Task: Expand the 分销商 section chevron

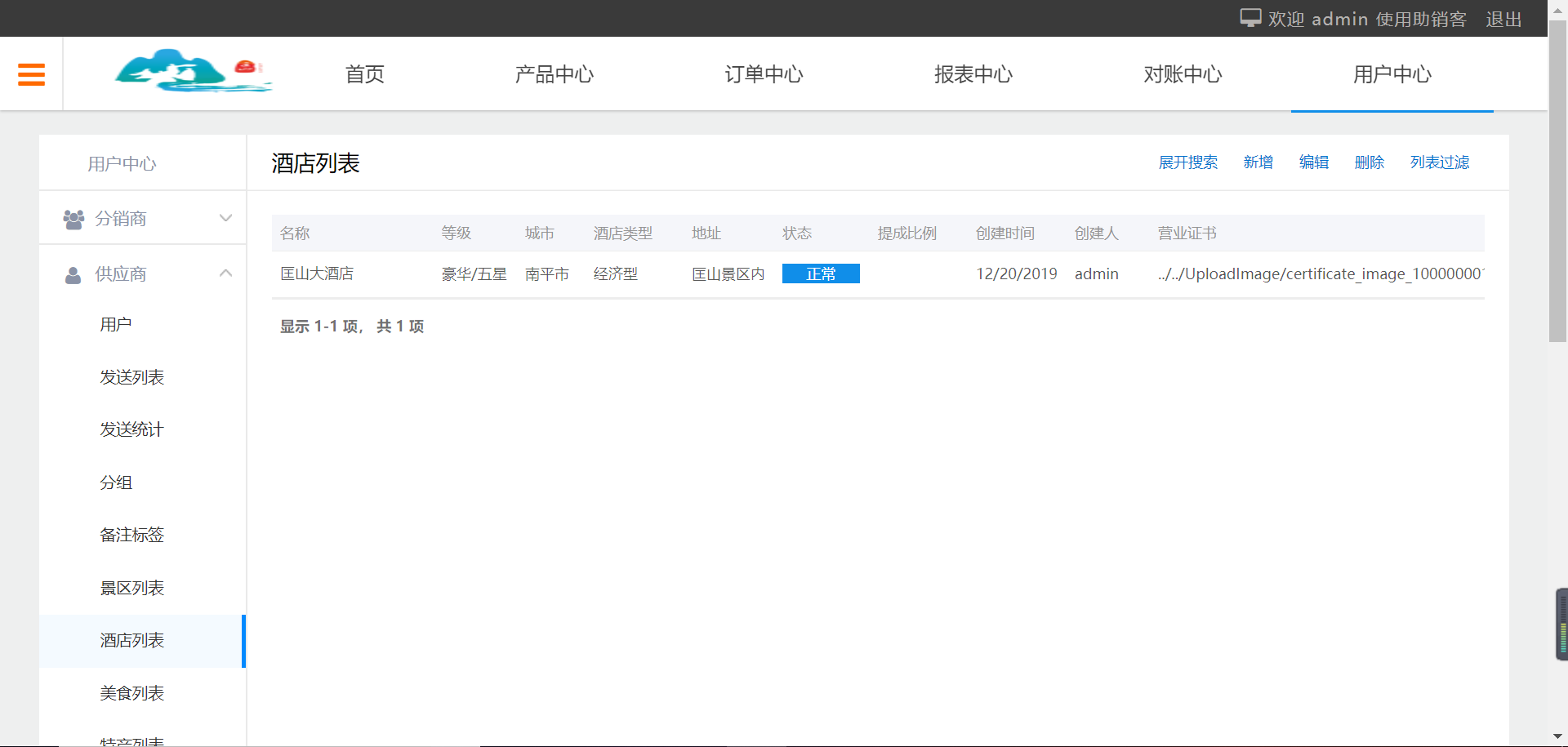Action: pos(225,218)
